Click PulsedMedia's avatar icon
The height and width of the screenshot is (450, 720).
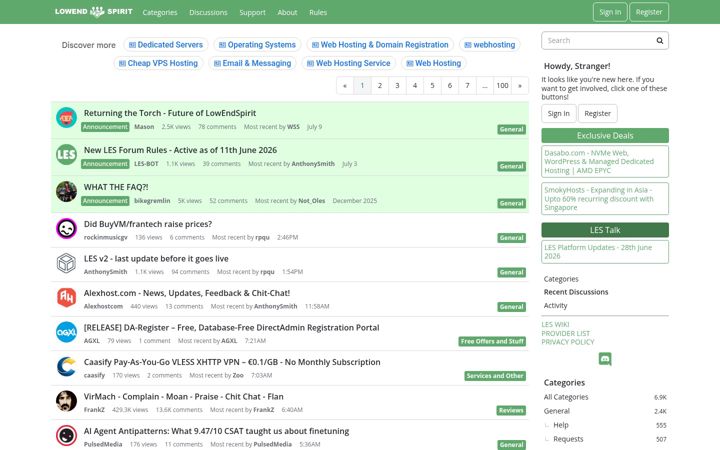[x=67, y=435]
